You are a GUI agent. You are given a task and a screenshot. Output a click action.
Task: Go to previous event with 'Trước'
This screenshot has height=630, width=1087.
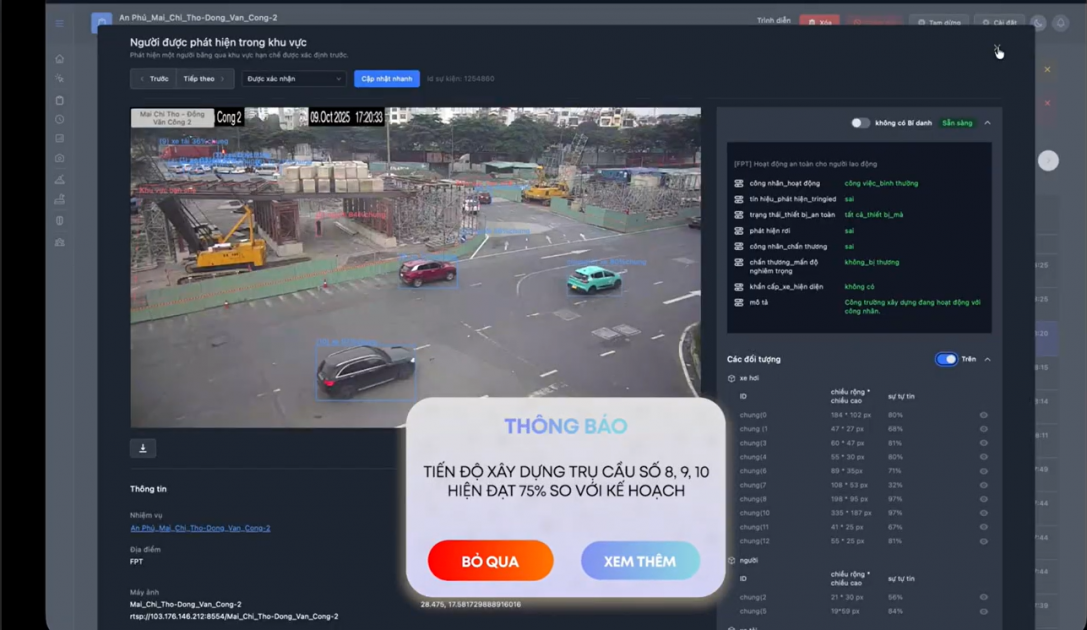[x=154, y=79]
